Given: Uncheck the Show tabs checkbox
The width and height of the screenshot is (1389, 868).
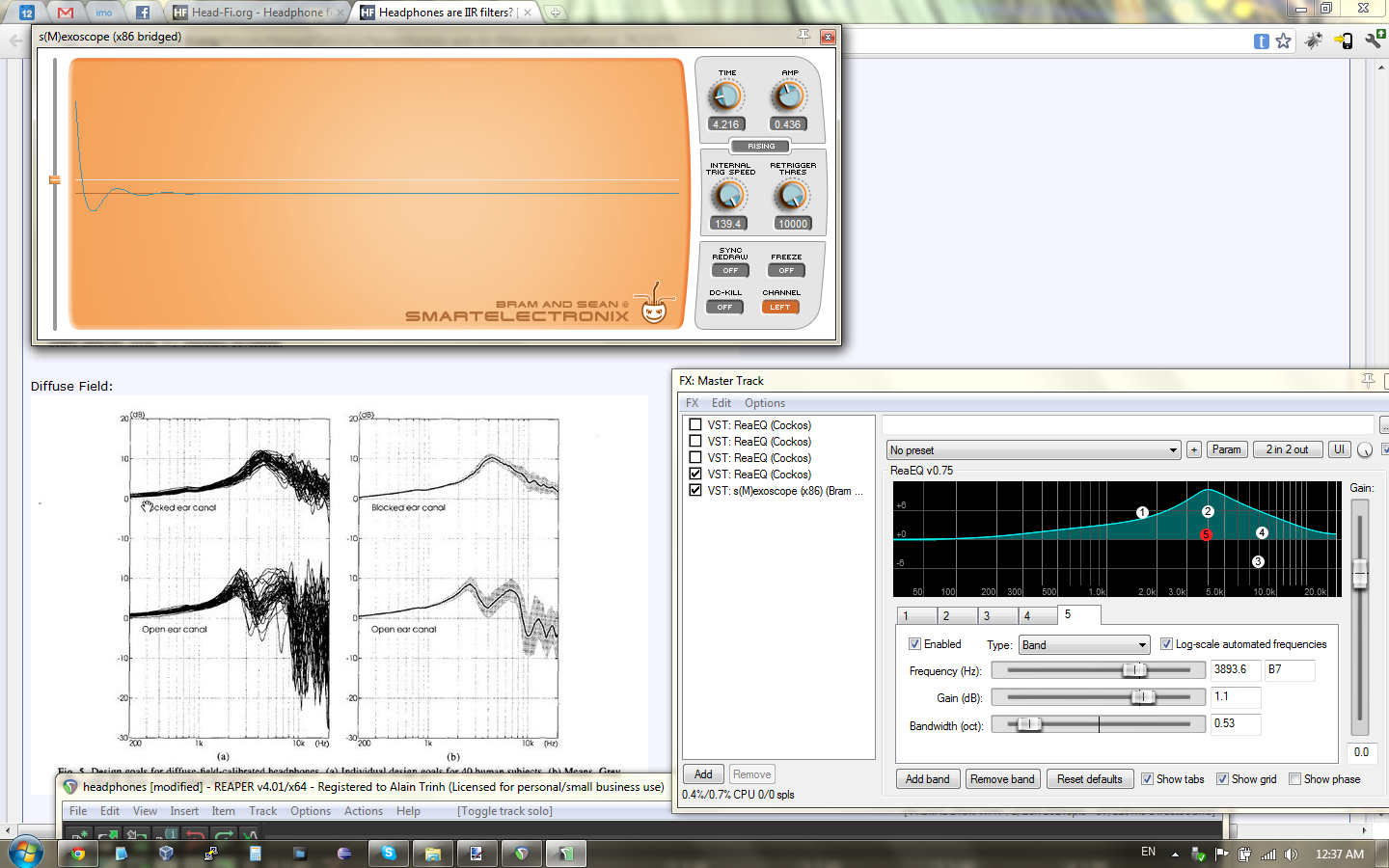Looking at the screenshot, I should pos(1147,779).
